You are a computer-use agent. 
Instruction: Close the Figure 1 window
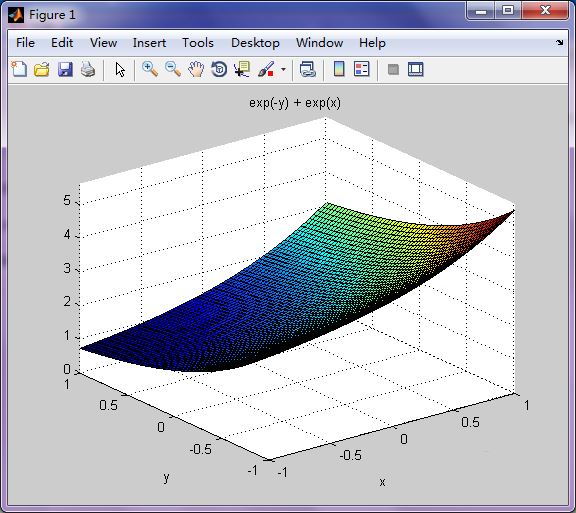click(545, 10)
